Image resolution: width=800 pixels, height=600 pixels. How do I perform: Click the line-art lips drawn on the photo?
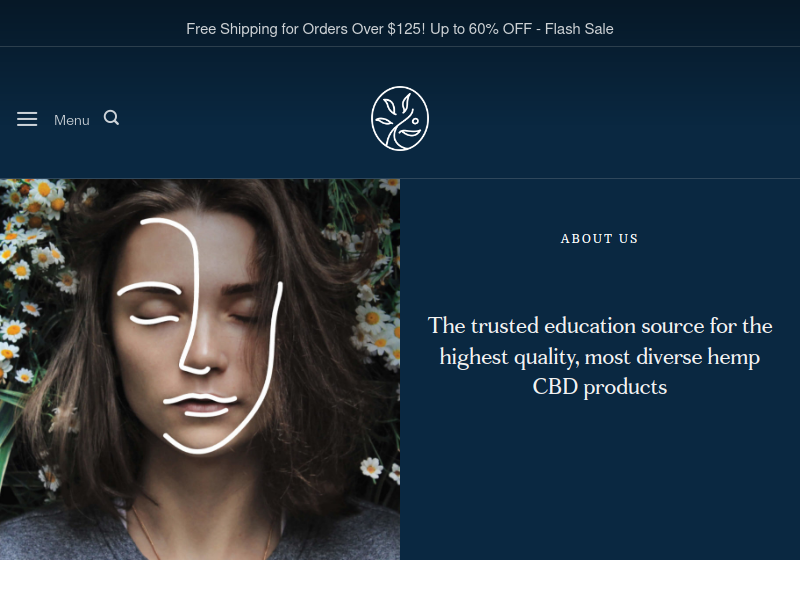click(201, 405)
